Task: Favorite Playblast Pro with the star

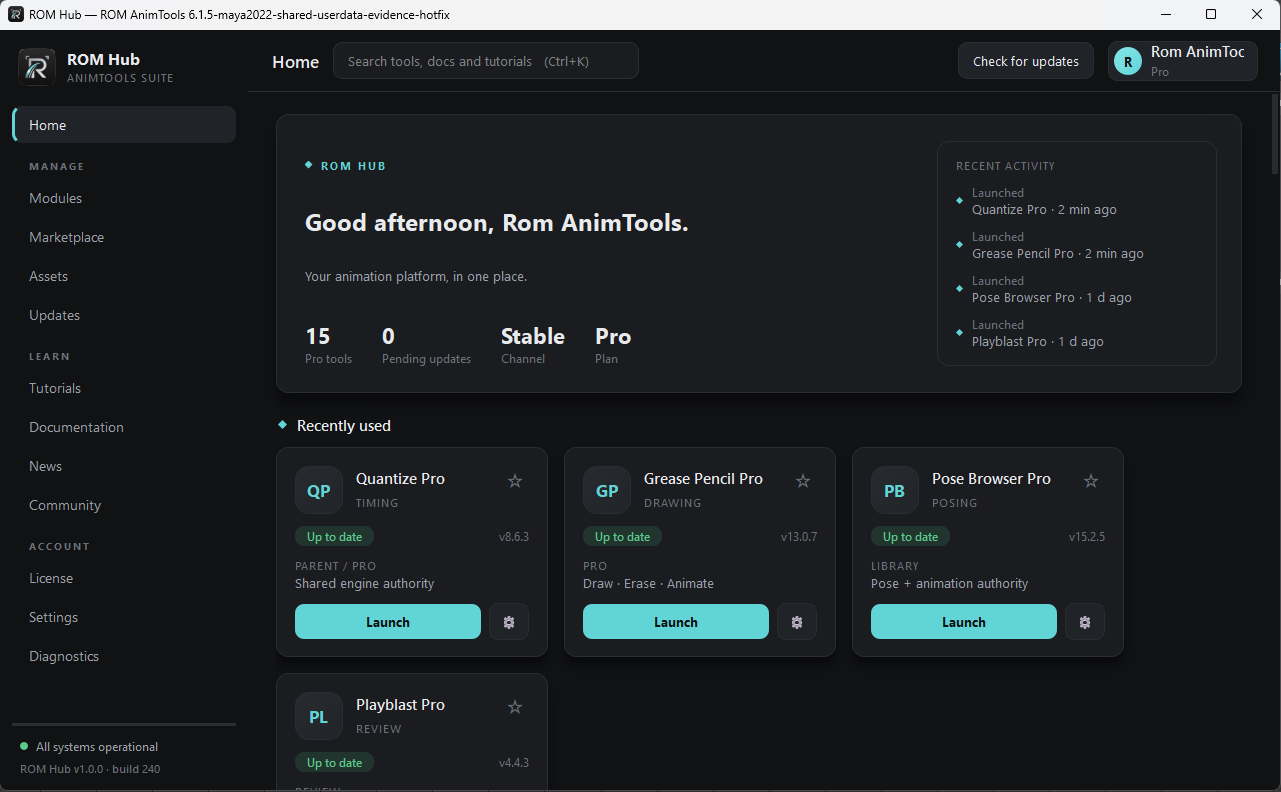Action: 515,707
